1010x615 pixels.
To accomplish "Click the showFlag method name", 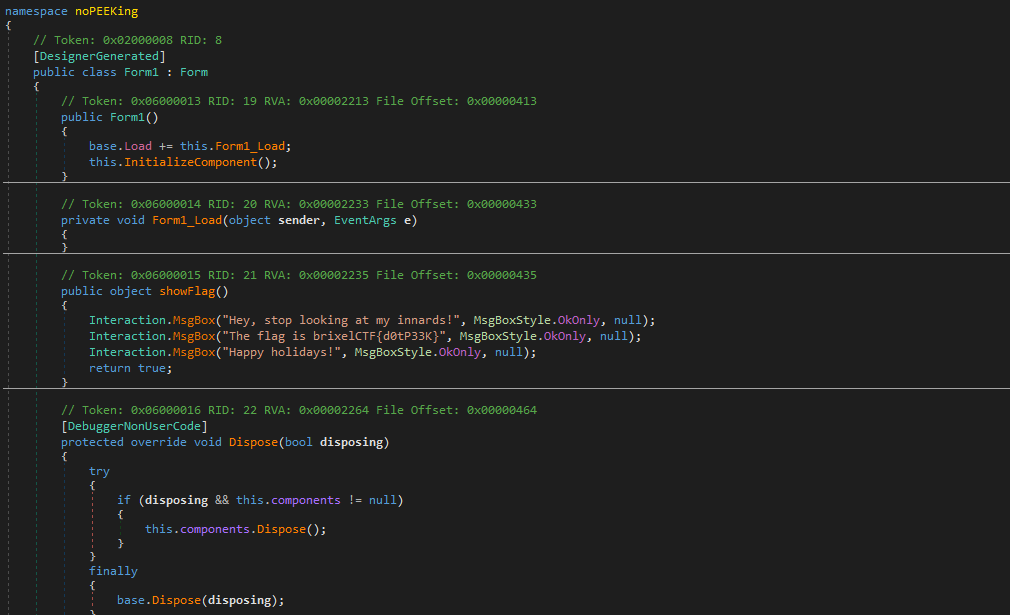I will 190,292.
